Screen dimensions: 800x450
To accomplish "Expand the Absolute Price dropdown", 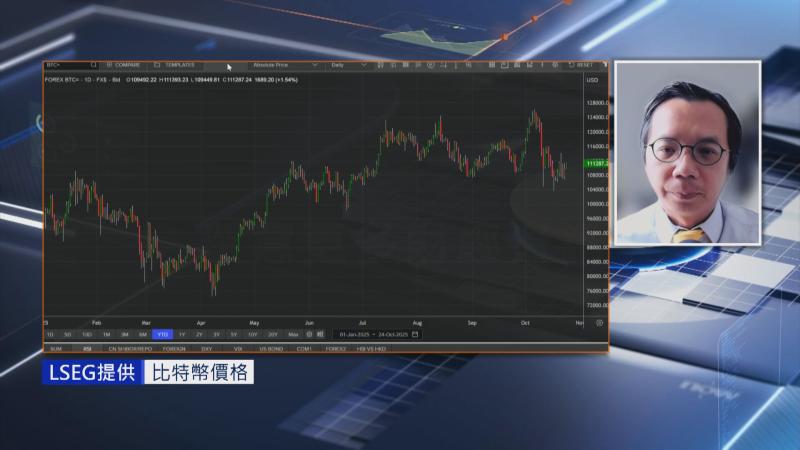I will pyautogui.click(x=284, y=65).
